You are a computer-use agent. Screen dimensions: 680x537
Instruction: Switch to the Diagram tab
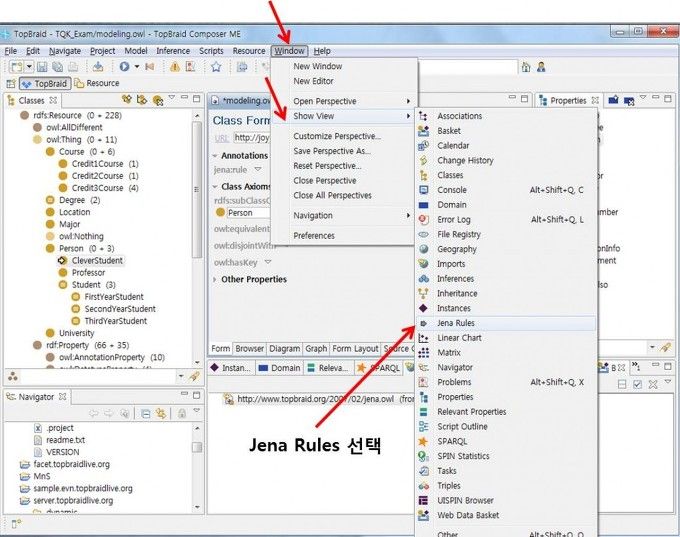click(284, 349)
